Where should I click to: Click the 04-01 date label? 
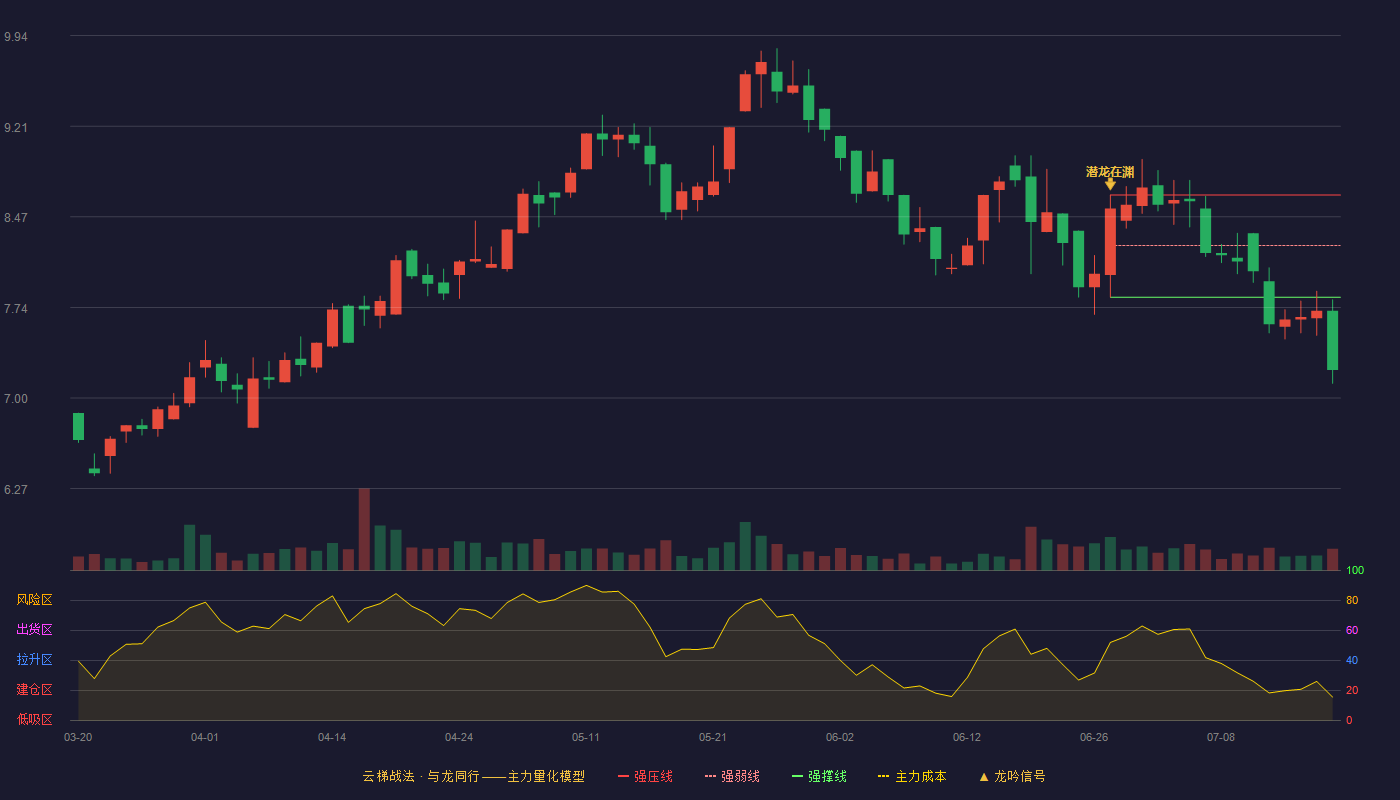[x=205, y=737]
